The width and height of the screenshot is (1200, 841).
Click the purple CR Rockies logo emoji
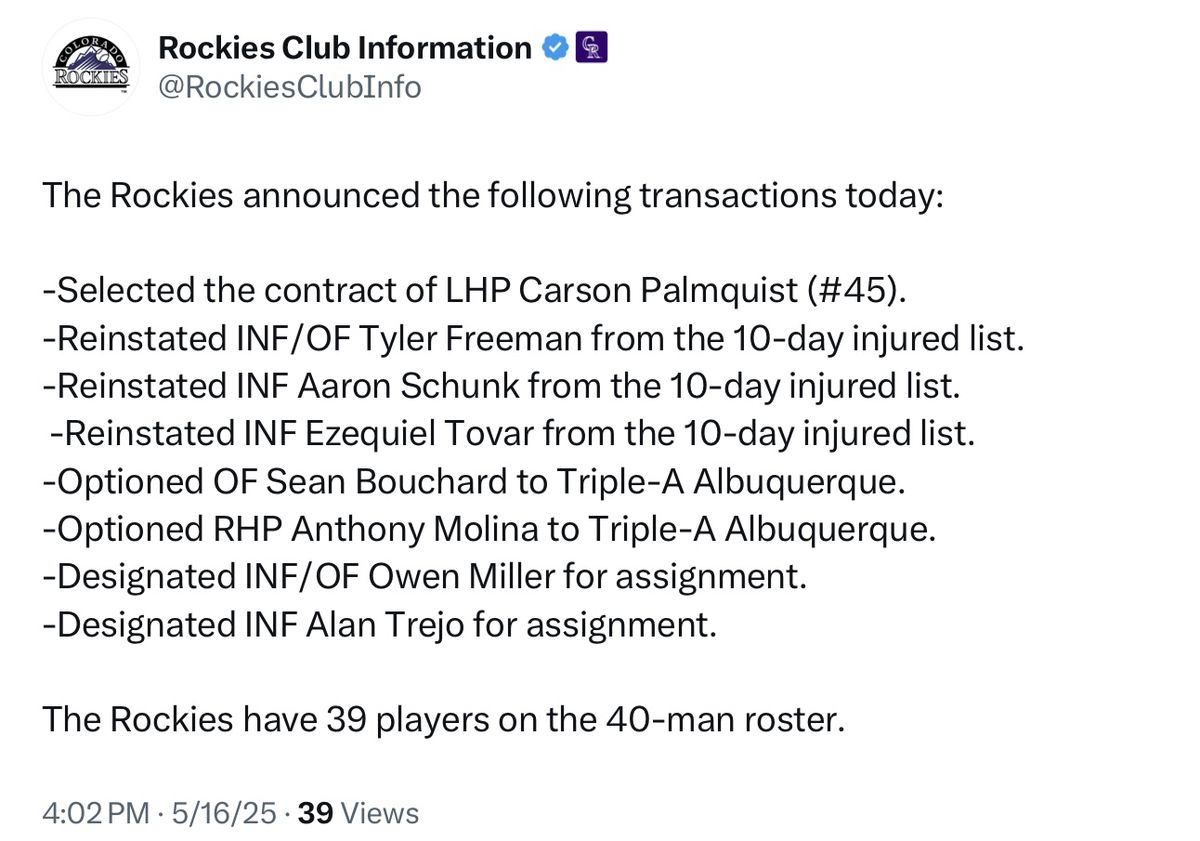(x=592, y=46)
